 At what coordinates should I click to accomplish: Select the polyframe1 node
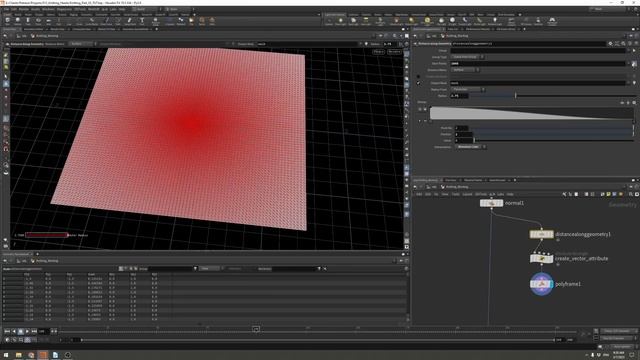(x=541, y=284)
